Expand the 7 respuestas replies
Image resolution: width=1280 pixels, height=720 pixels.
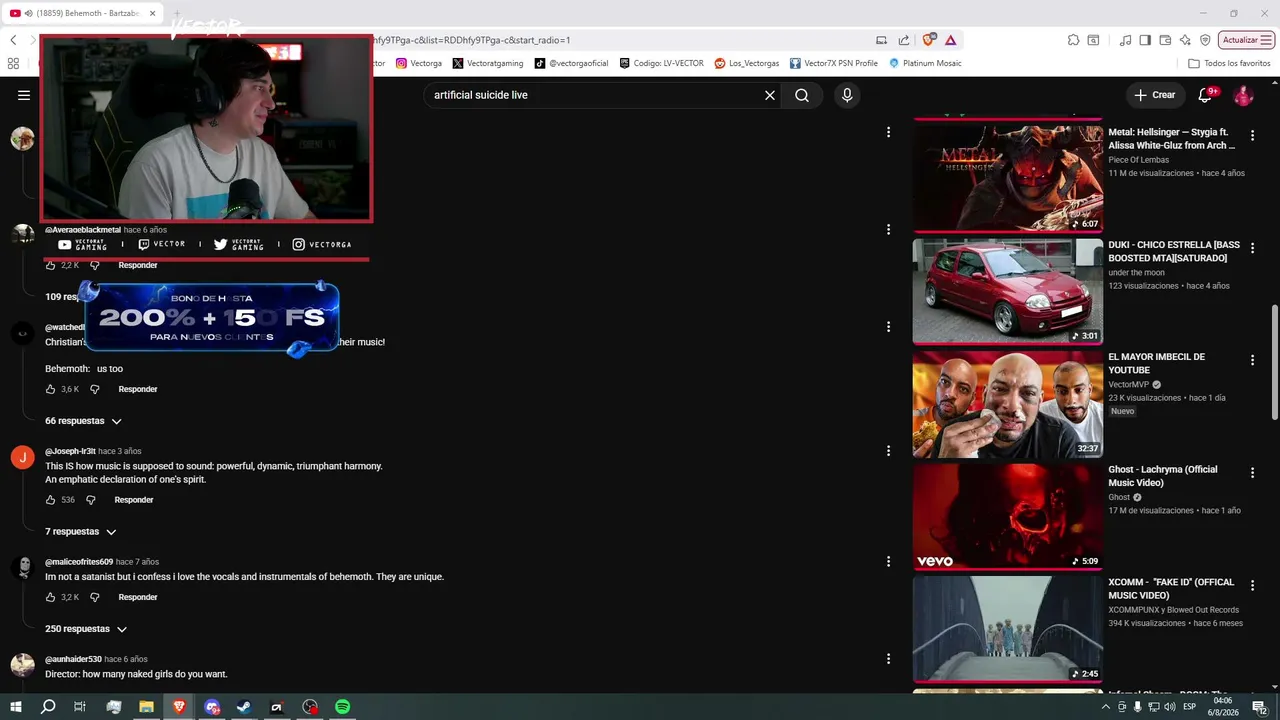click(81, 531)
